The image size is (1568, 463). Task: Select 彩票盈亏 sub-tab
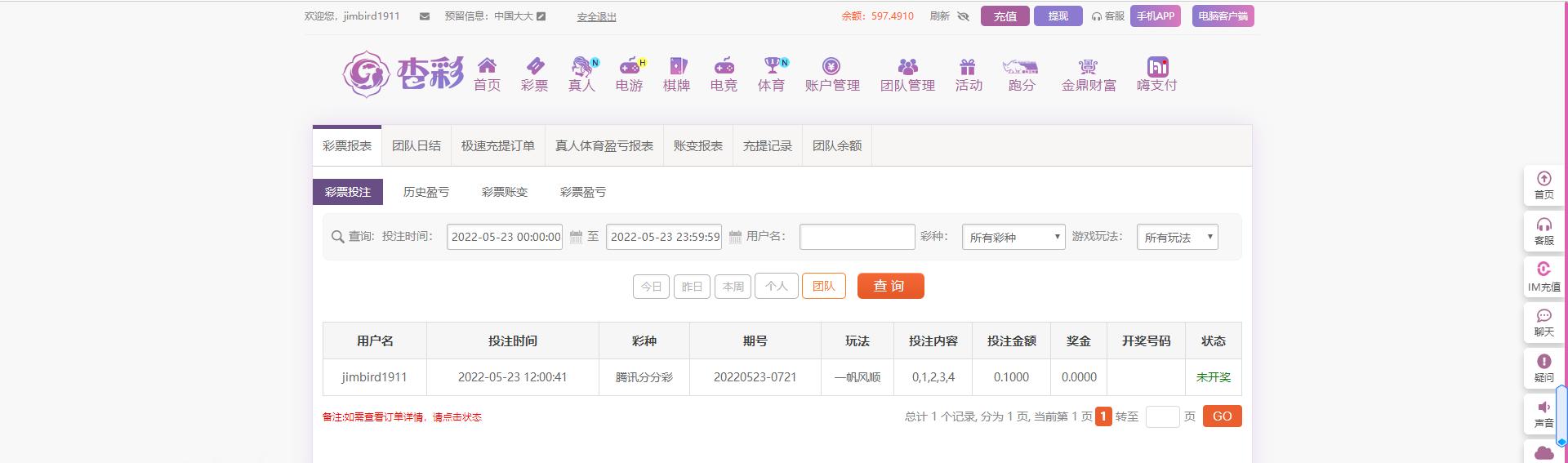point(583,192)
